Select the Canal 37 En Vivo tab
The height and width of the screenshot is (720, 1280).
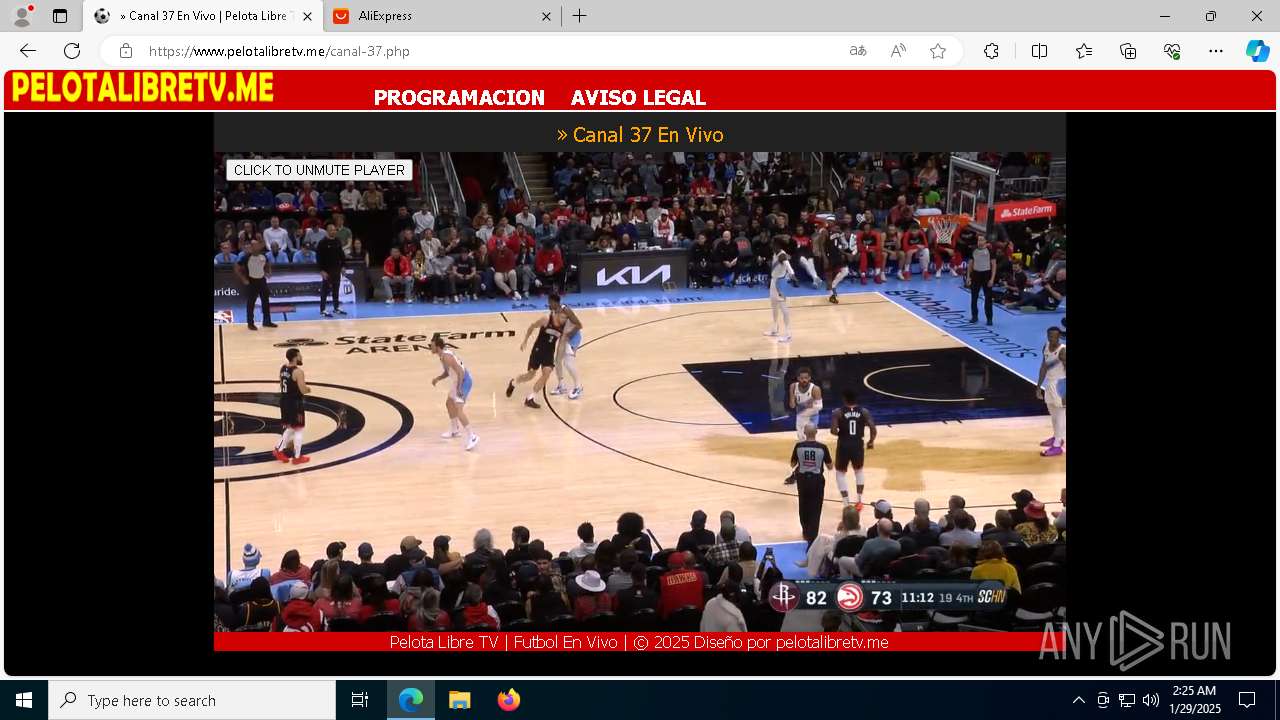click(203, 16)
